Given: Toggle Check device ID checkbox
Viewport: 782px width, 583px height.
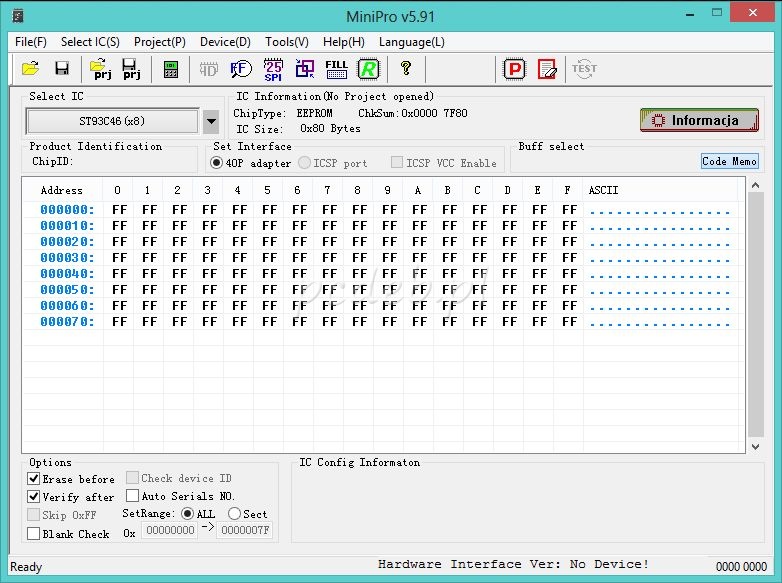Looking at the screenshot, I should click(x=132, y=478).
